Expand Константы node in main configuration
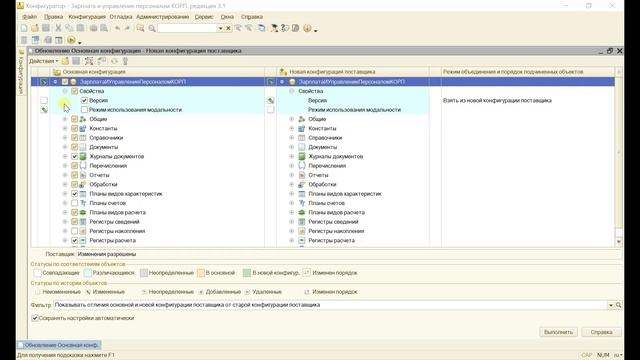640x360 pixels. tap(64, 128)
